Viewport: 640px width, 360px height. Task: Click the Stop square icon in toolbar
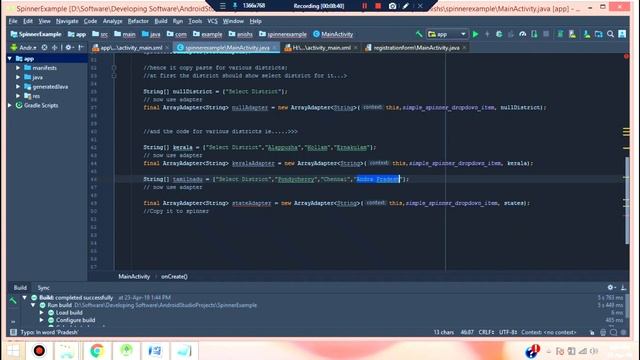tap(546, 34)
